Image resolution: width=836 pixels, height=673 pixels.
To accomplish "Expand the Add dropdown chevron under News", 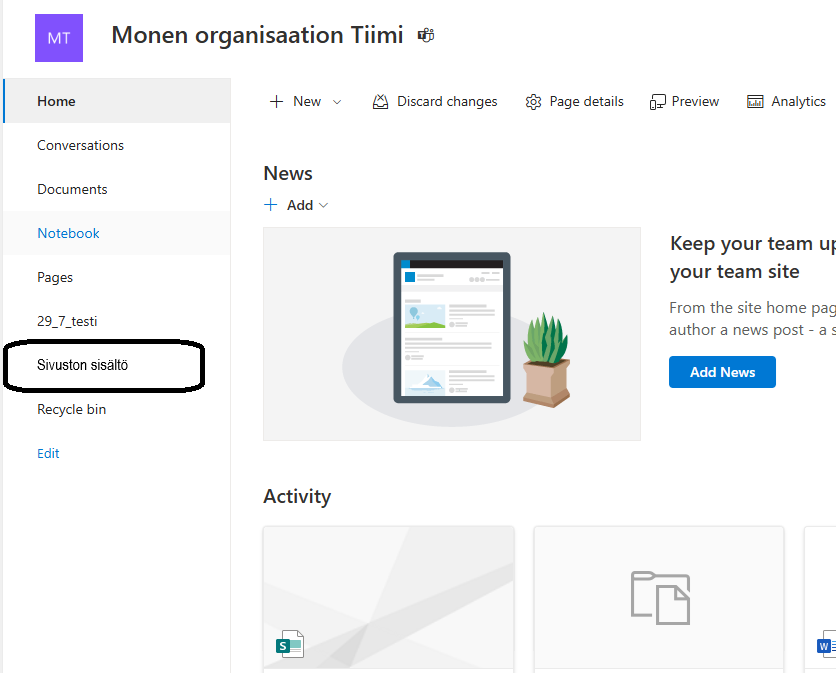I will (x=323, y=205).
